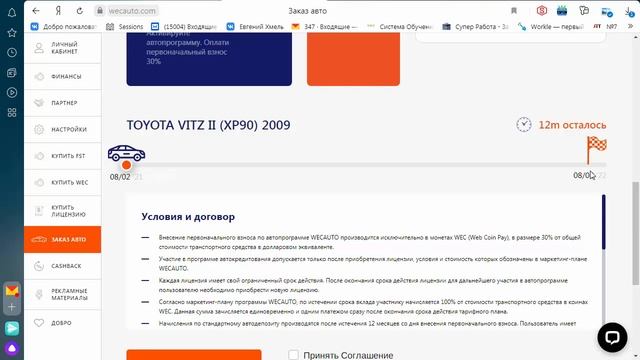640x360 pixels.
Task: Click the car icon on timeline
Action: (x=127, y=153)
